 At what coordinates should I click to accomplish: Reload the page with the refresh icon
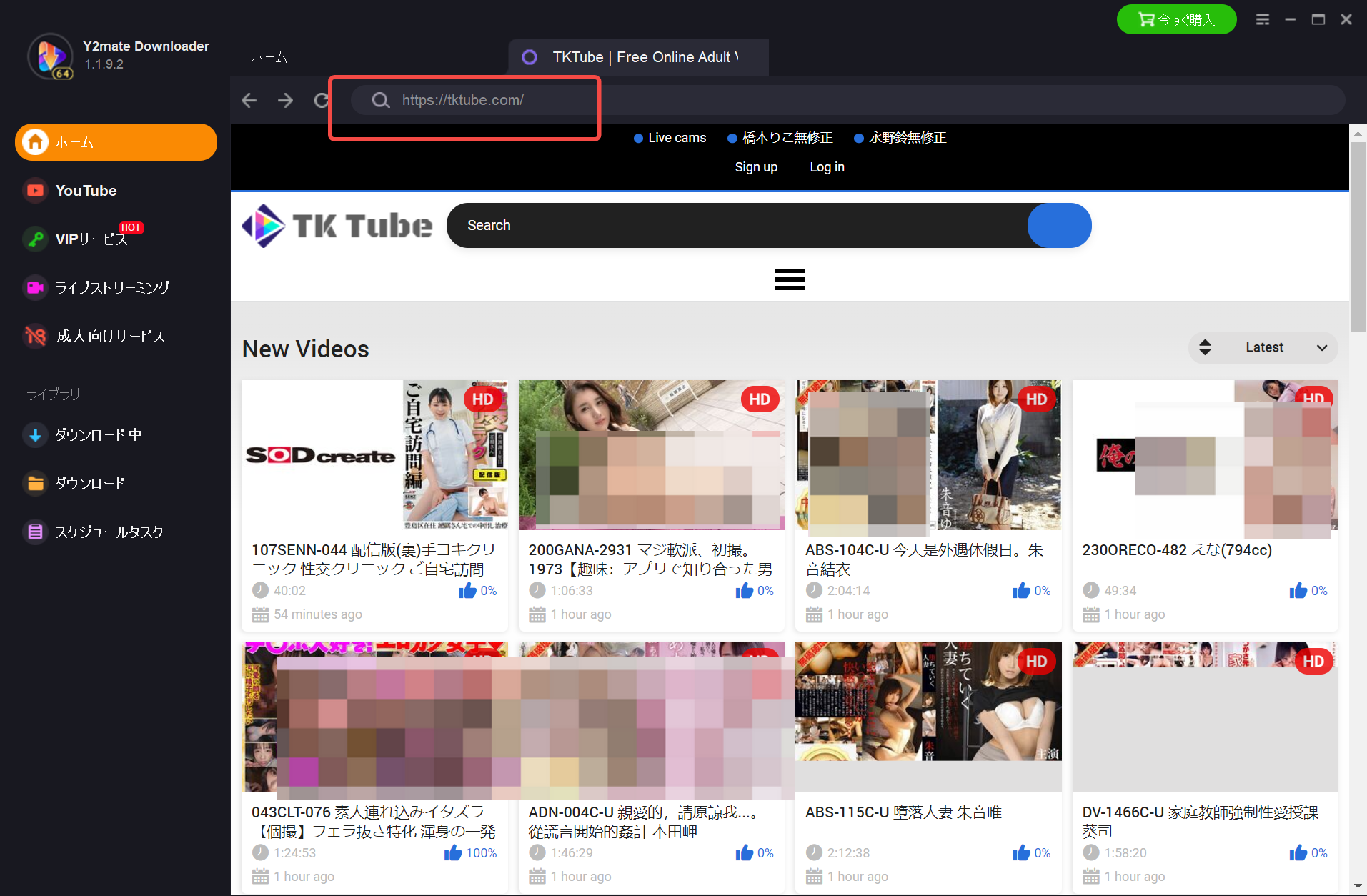322,100
